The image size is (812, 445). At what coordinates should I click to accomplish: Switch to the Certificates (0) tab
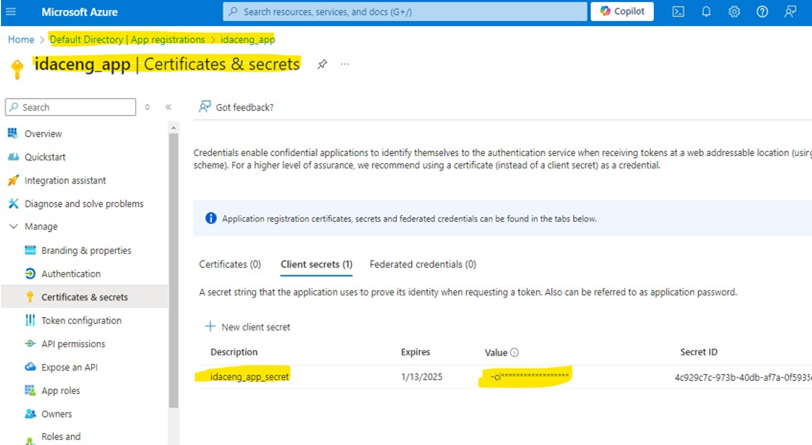coord(229,265)
